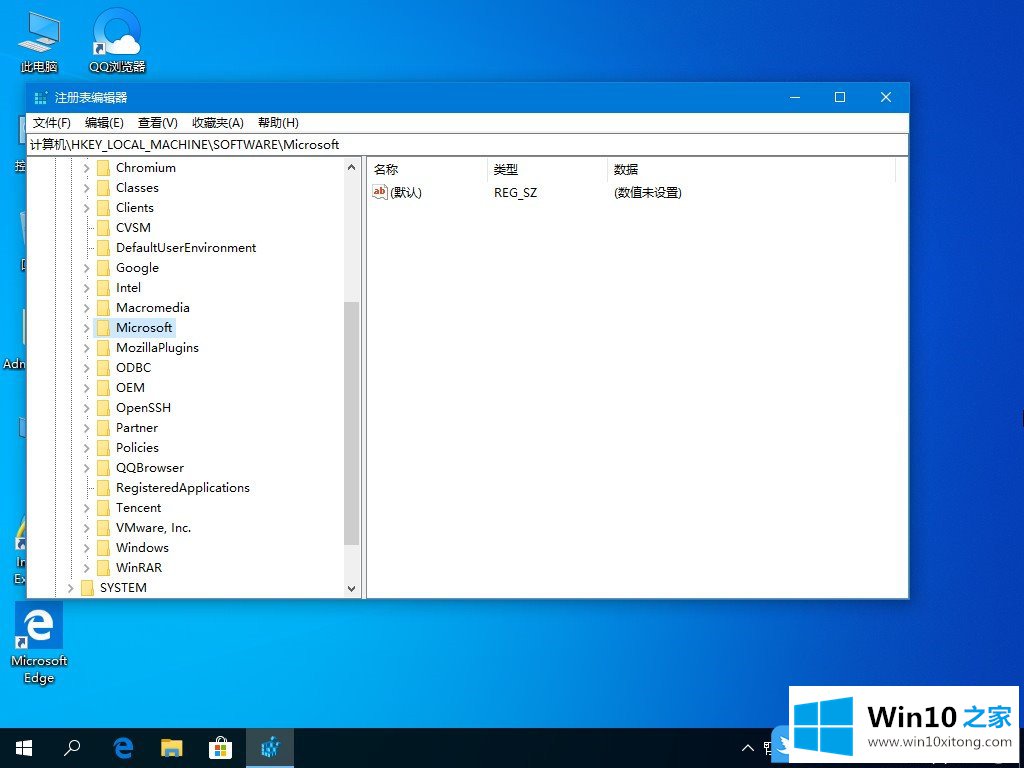The width and height of the screenshot is (1024, 768).
Task: Click the registry path address bar
Action: pyautogui.click(x=468, y=145)
